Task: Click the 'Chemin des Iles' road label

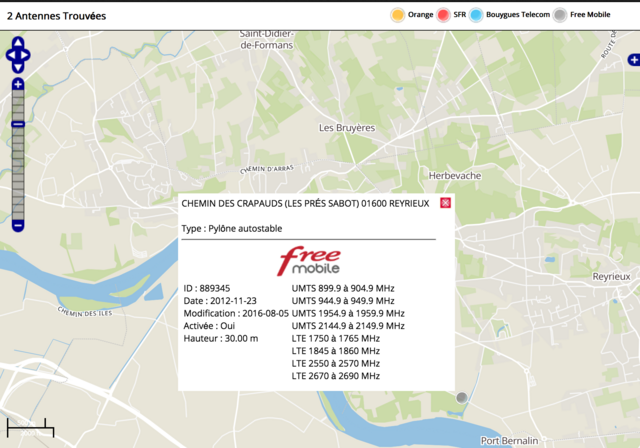Action: 85,312
